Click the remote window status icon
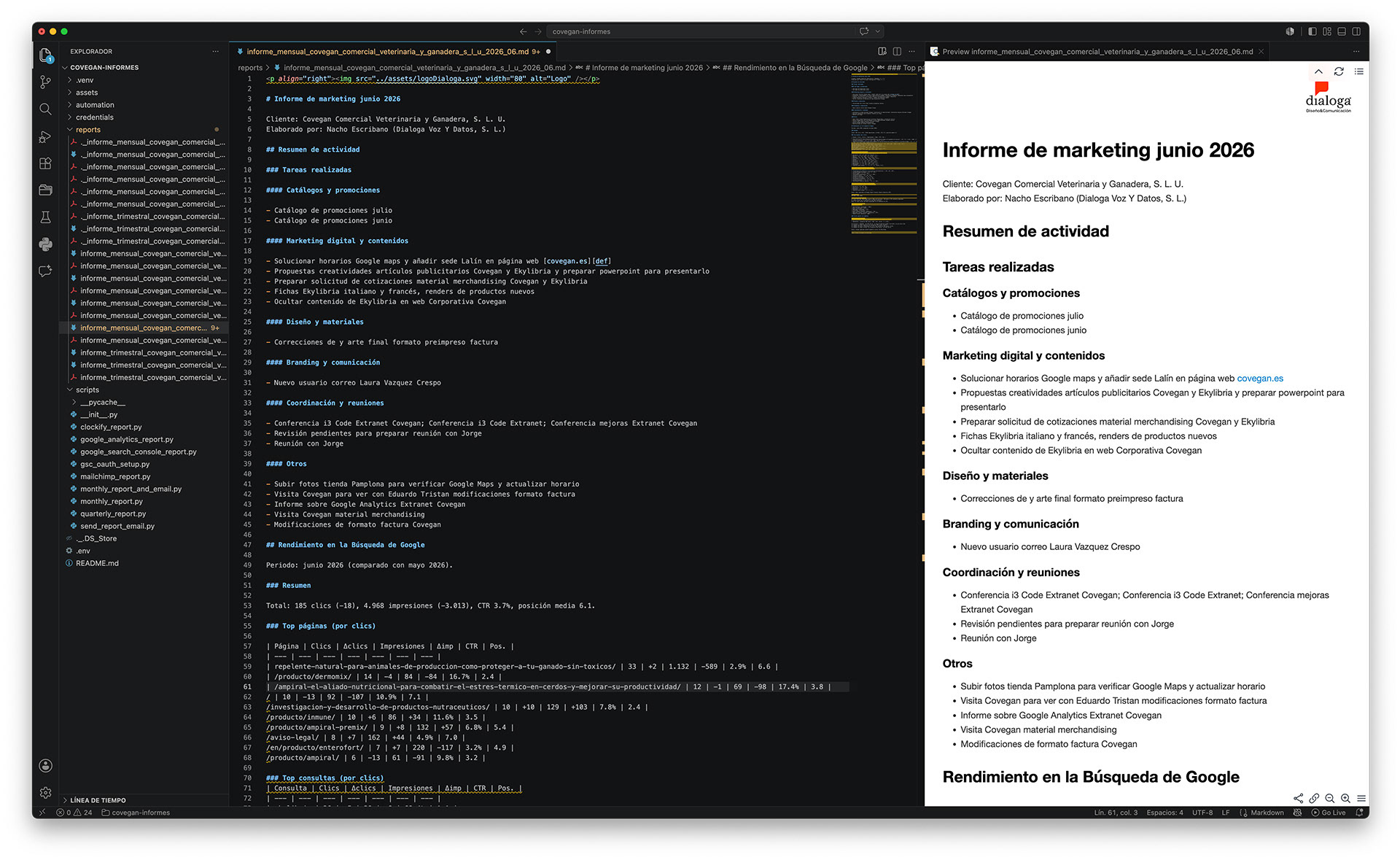Image resolution: width=1400 pixels, height=860 pixels. click(x=42, y=812)
